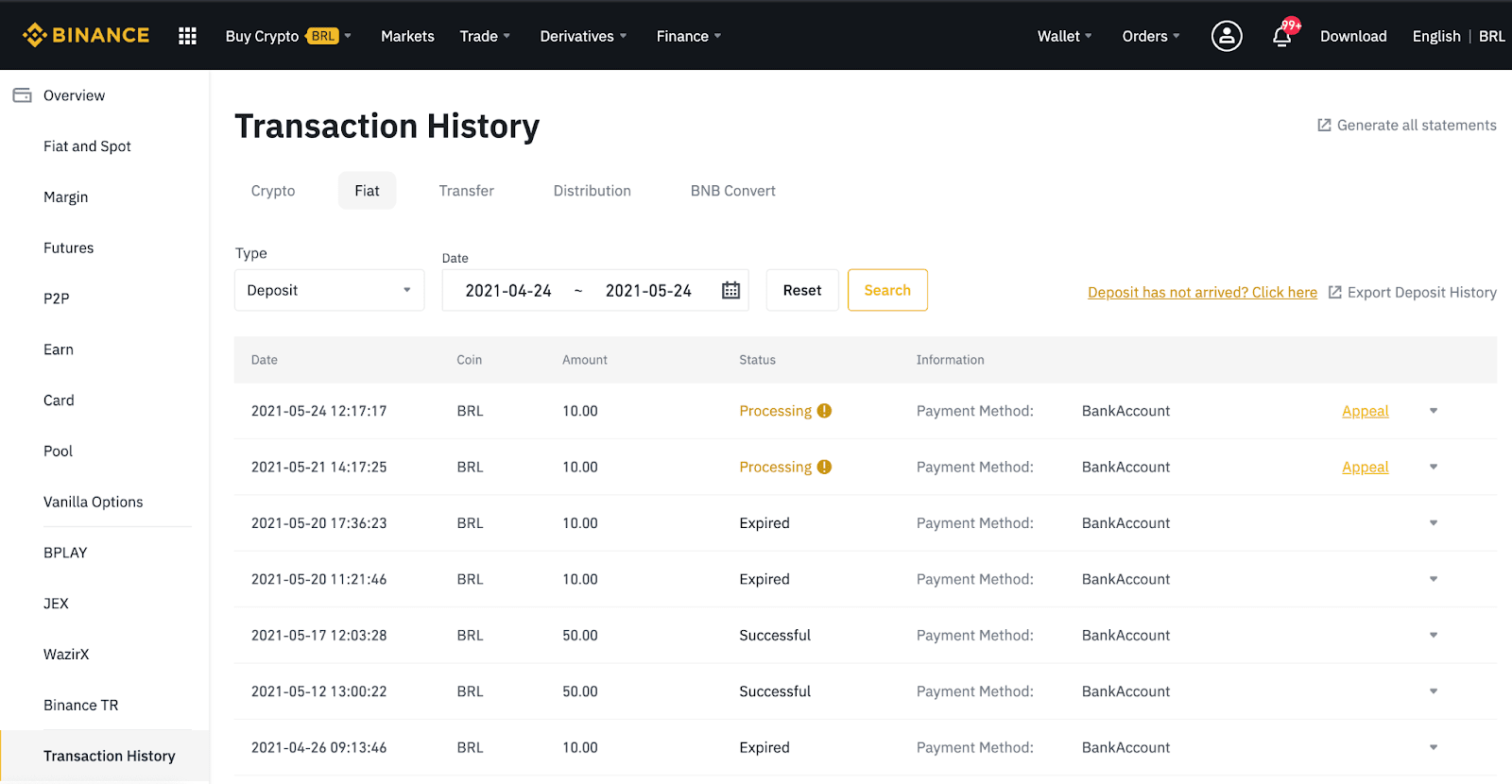
Task: Open WazirX in the sidebar
Action: click(x=66, y=655)
